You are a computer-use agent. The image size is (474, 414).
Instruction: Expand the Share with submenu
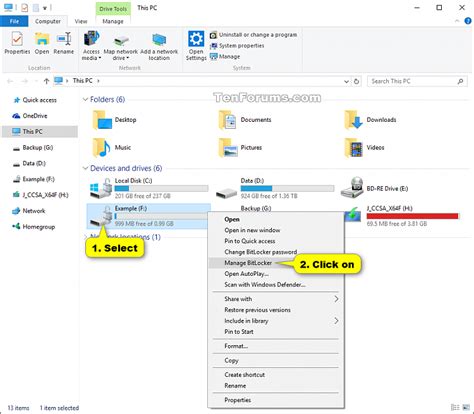(276, 299)
